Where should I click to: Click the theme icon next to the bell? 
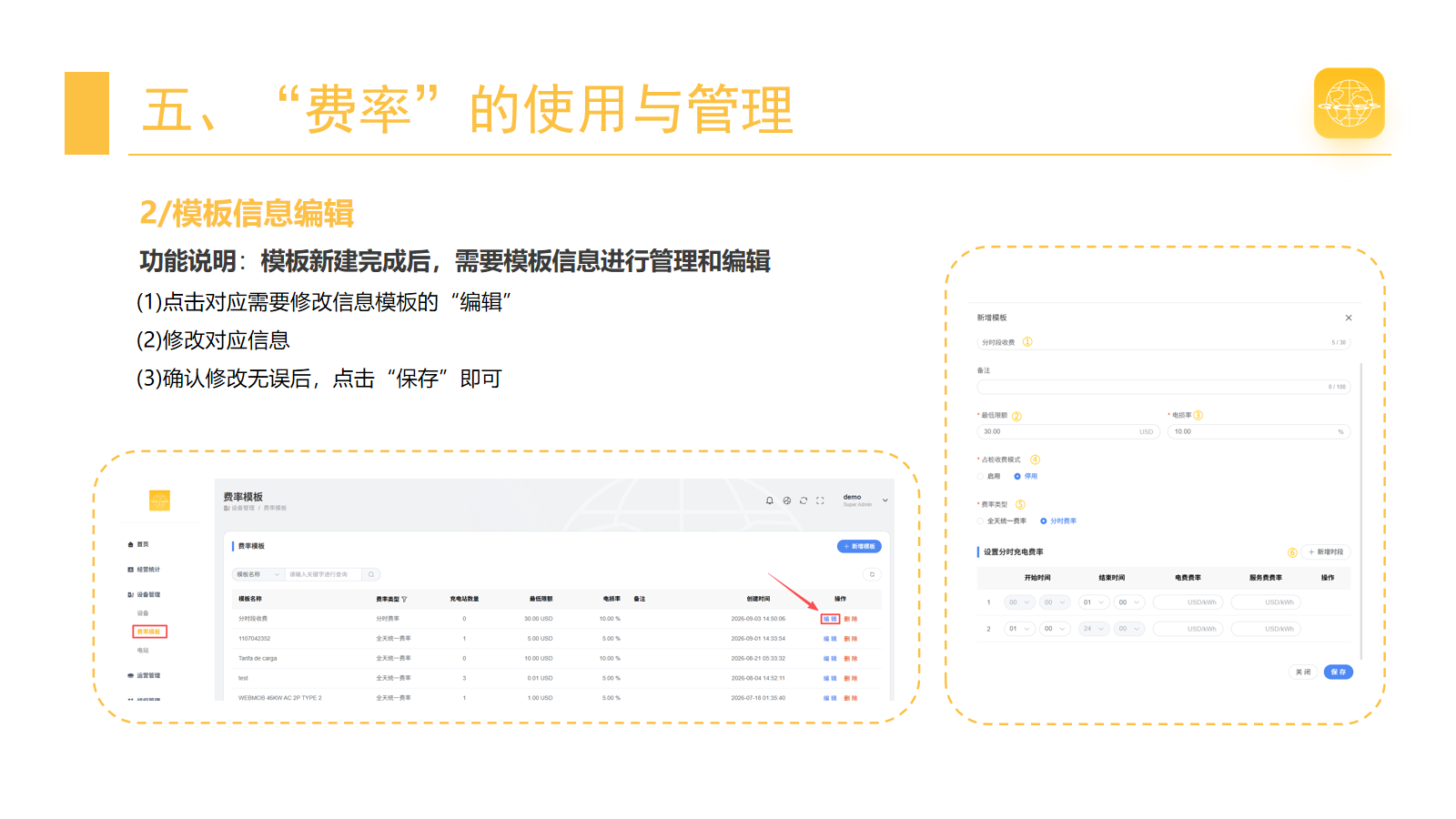pos(787,500)
